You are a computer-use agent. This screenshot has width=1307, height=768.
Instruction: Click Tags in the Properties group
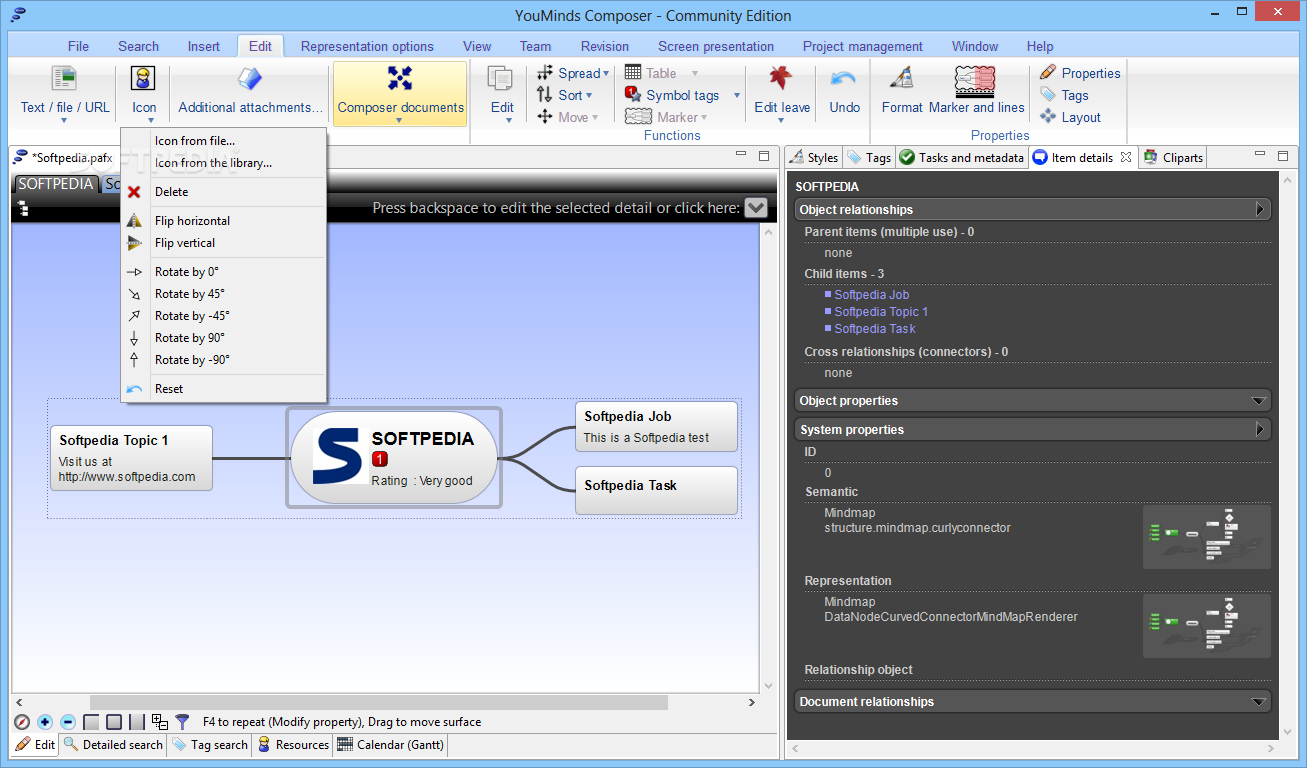tap(1064, 95)
